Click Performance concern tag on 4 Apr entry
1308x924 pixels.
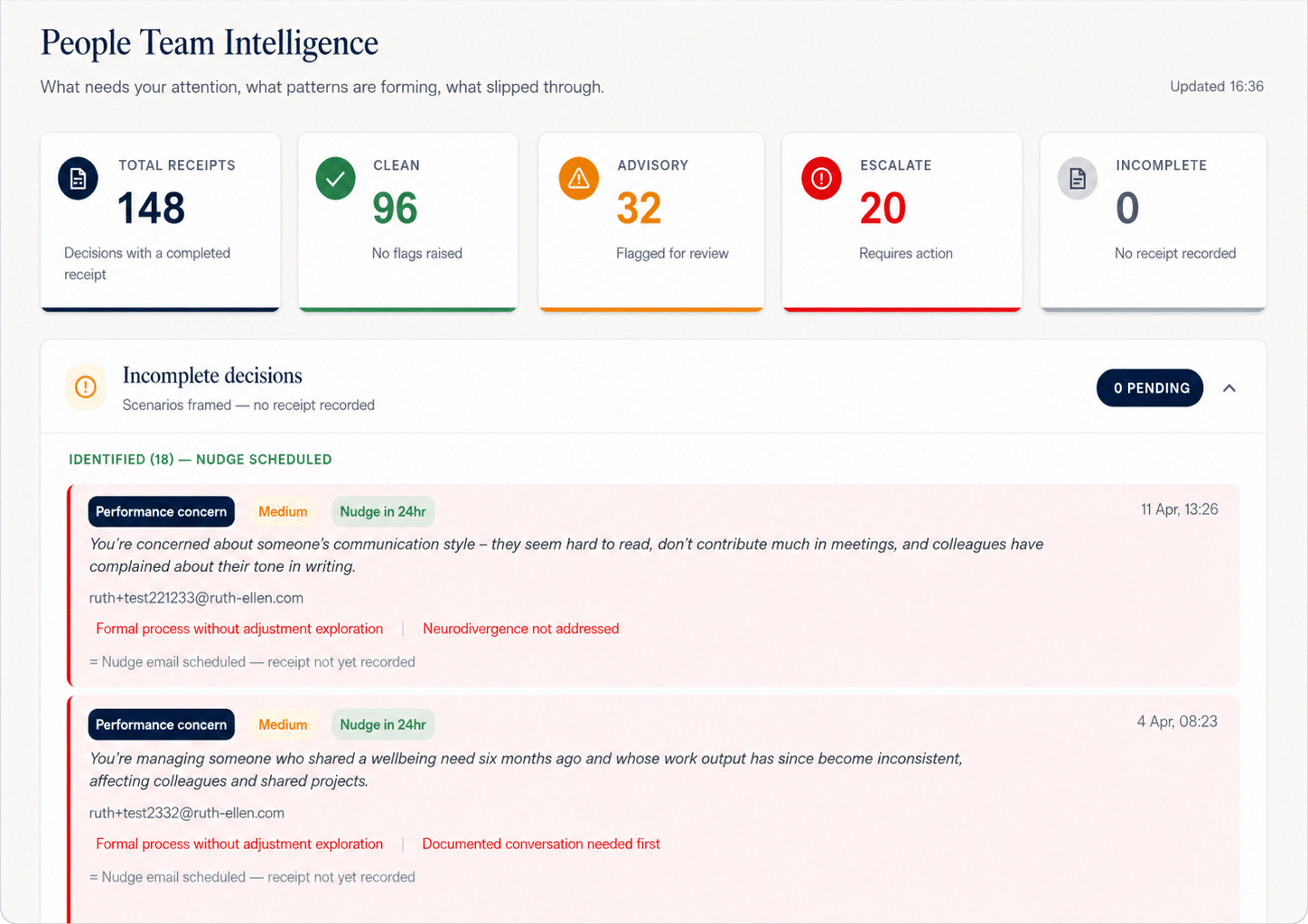(162, 724)
